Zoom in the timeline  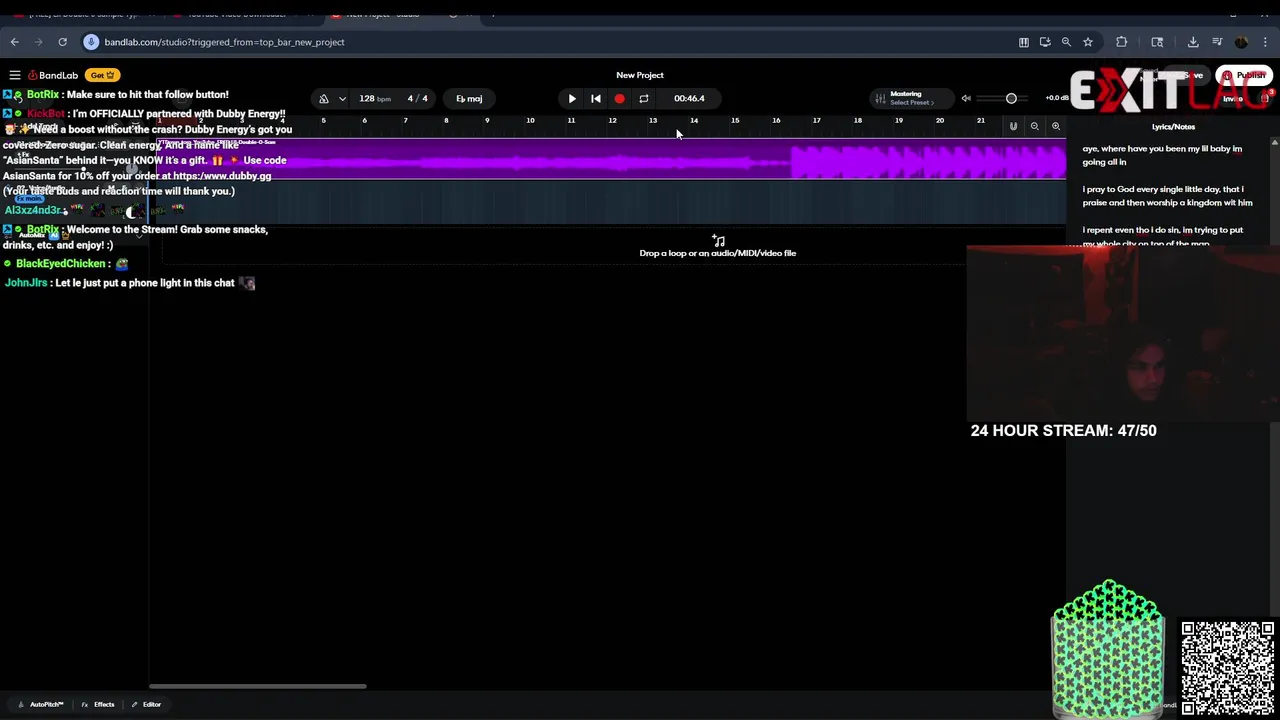1056,126
